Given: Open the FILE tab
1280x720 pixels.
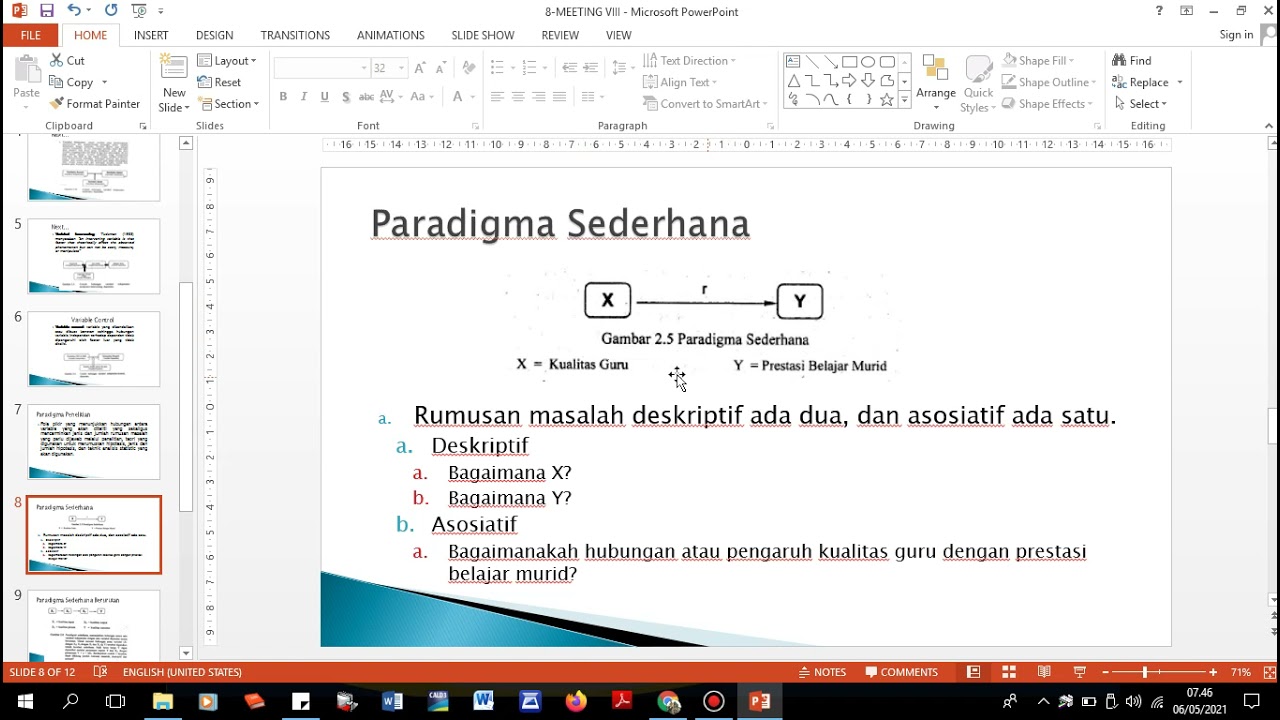Looking at the screenshot, I should pos(30,35).
